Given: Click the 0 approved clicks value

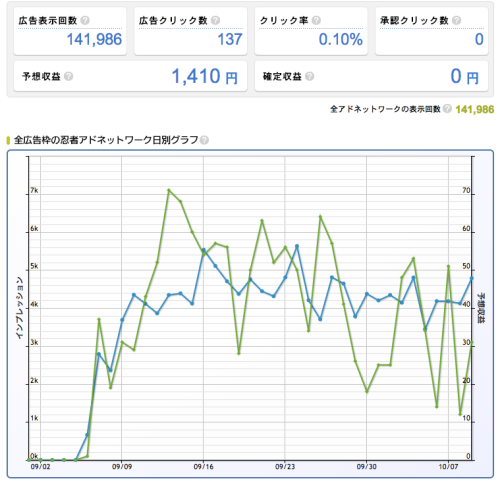Looking at the screenshot, I should [x=479, y=39].
